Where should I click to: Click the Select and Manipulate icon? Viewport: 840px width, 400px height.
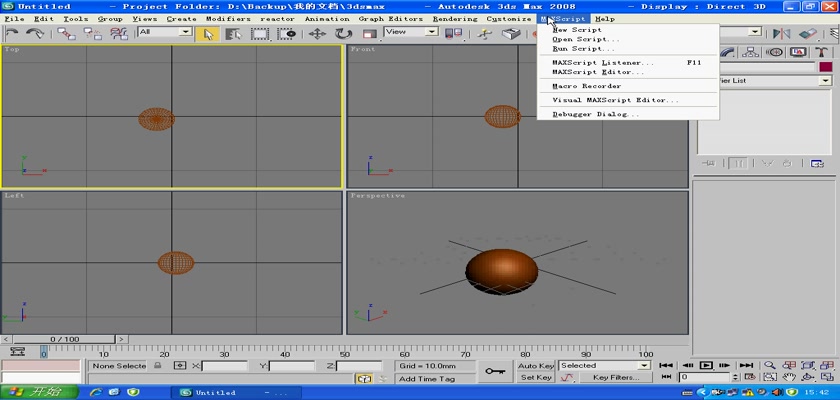tap(484, 34)
